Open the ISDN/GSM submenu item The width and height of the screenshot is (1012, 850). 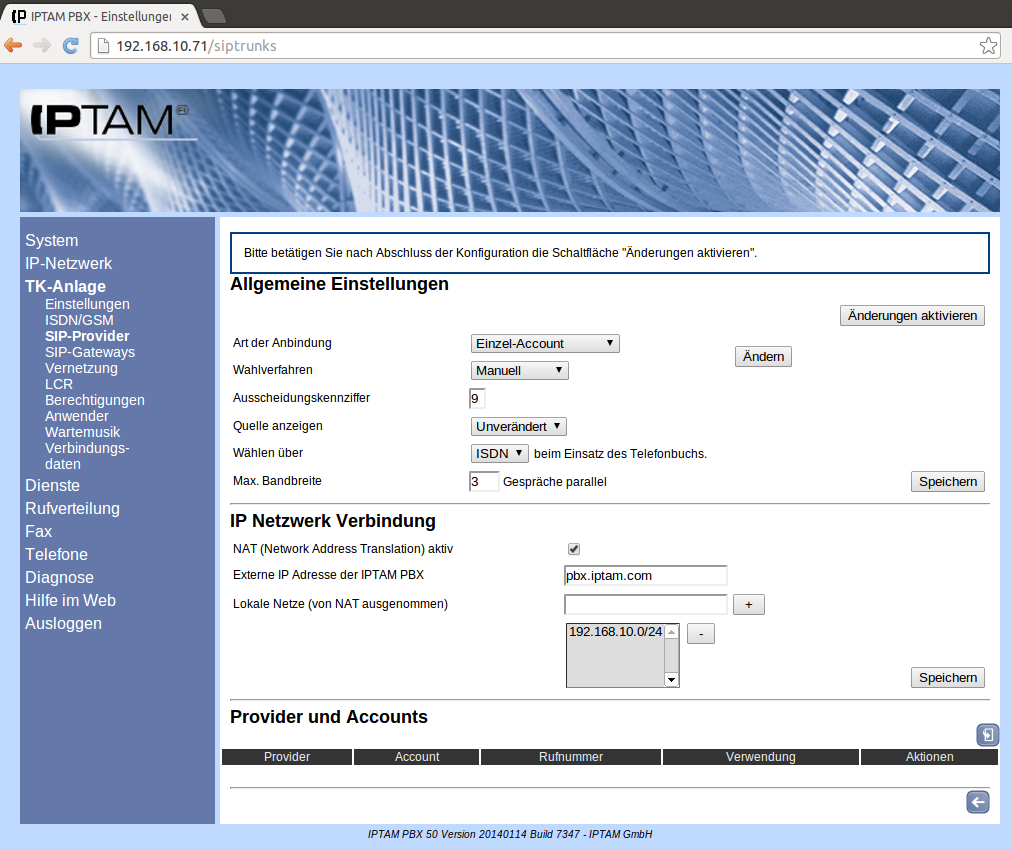pos(79,320)
